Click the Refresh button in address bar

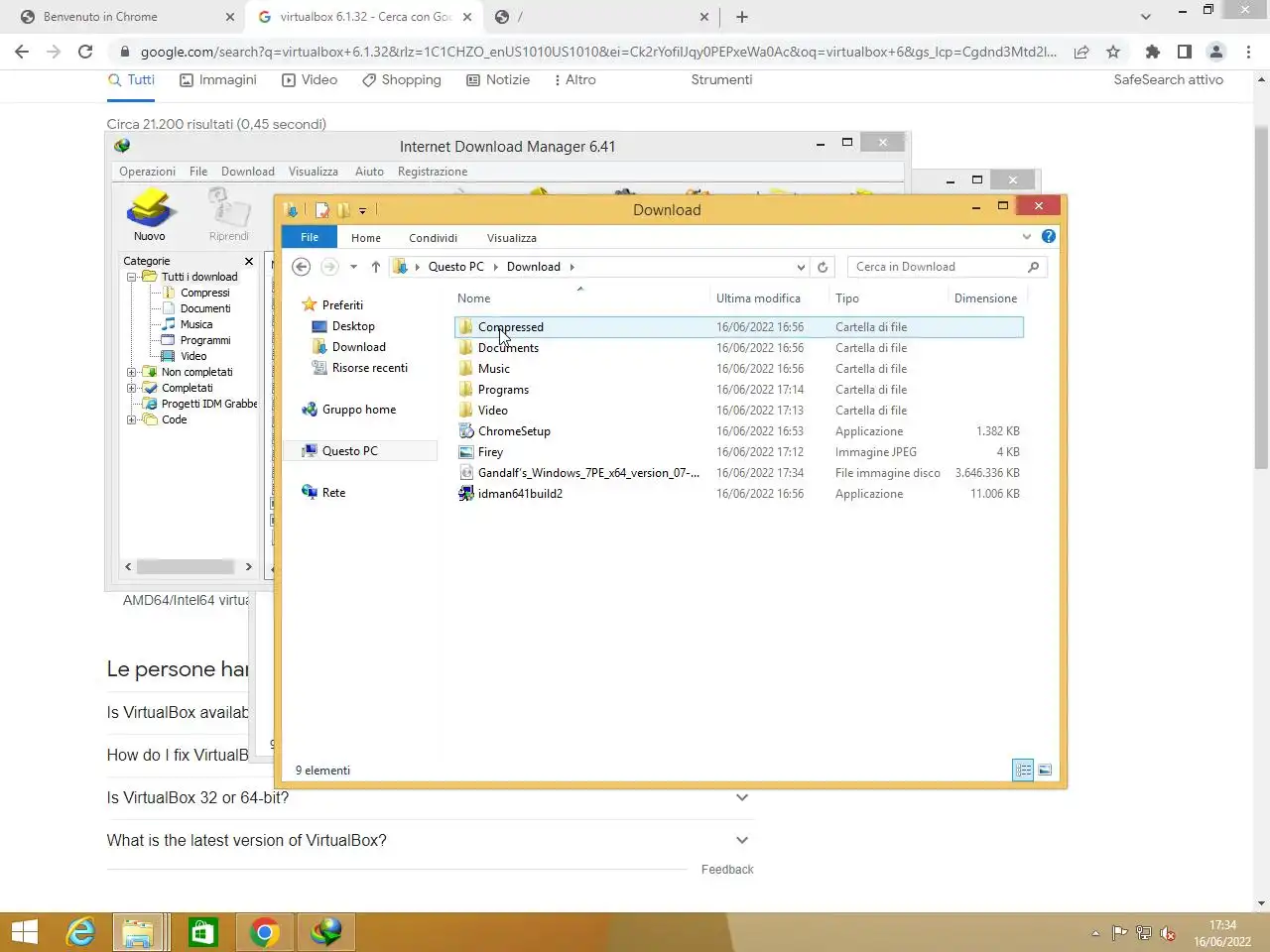tap(823, 267)
